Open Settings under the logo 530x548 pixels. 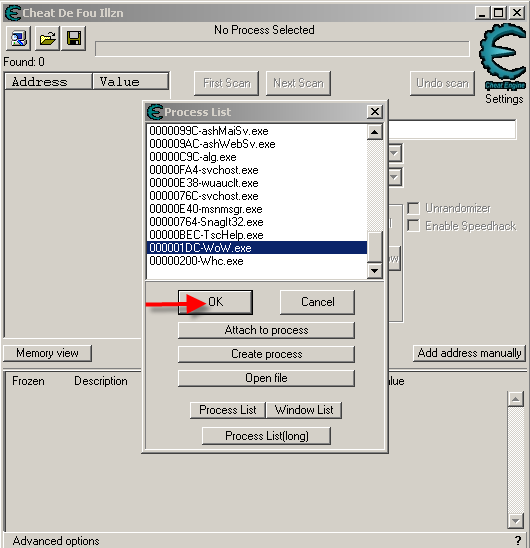click(x=504, y=99)
